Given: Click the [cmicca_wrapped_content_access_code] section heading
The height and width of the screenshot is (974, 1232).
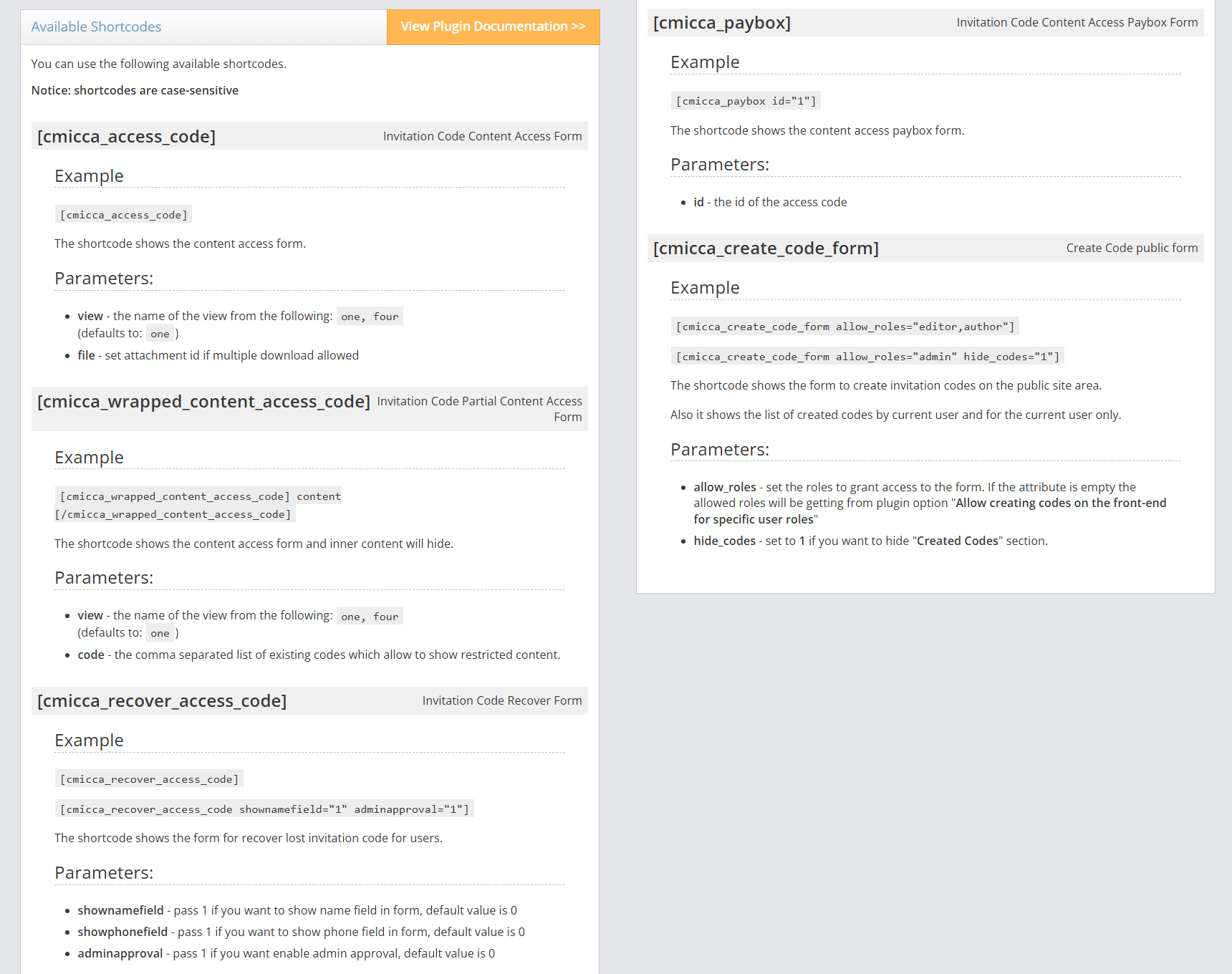Looking at the screenshot, I should [203, 402].
